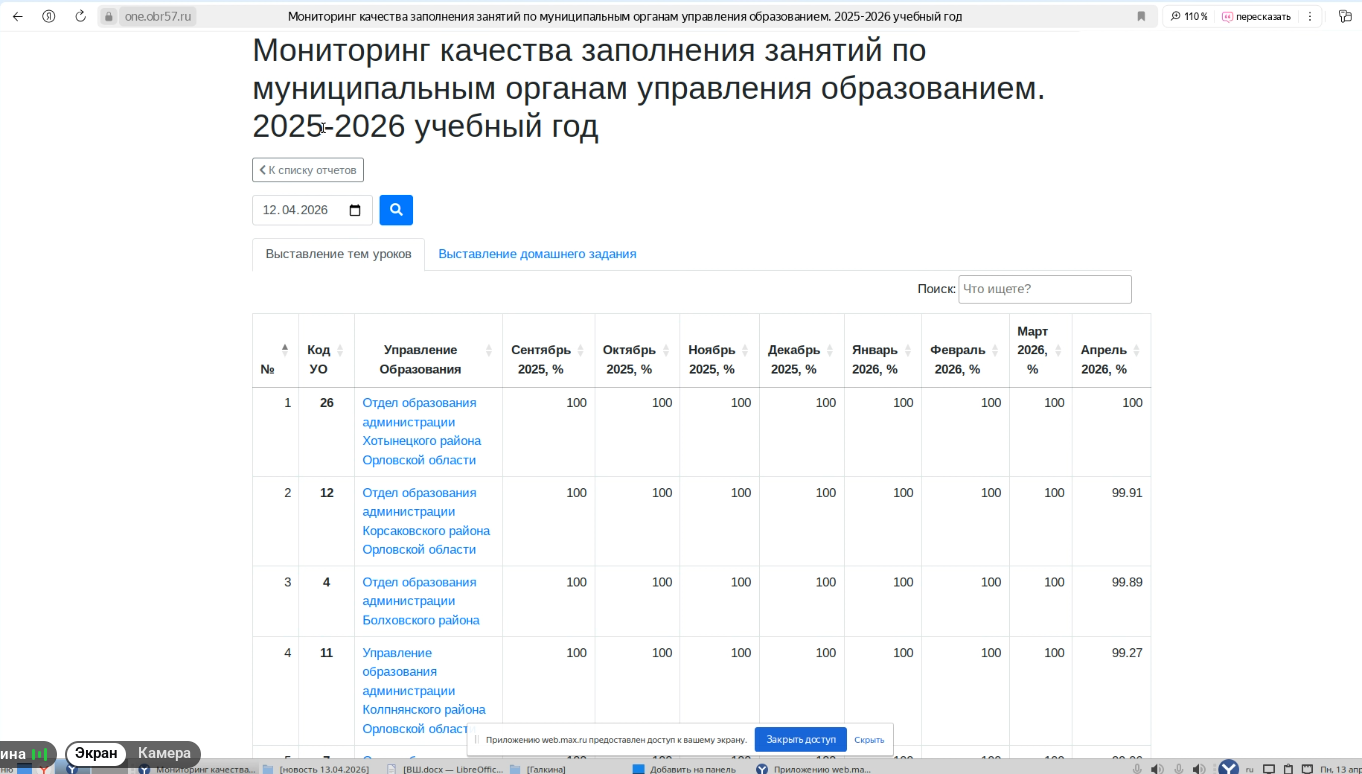Reload the page with the refresh icon
The height and width of the screenshot is (774, 1362).
(81, 17)
